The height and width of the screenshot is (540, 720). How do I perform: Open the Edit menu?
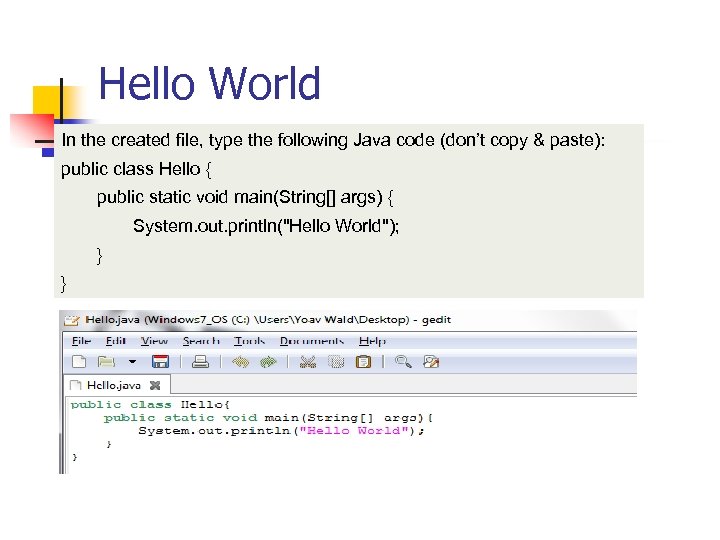[x=115, y=341]
